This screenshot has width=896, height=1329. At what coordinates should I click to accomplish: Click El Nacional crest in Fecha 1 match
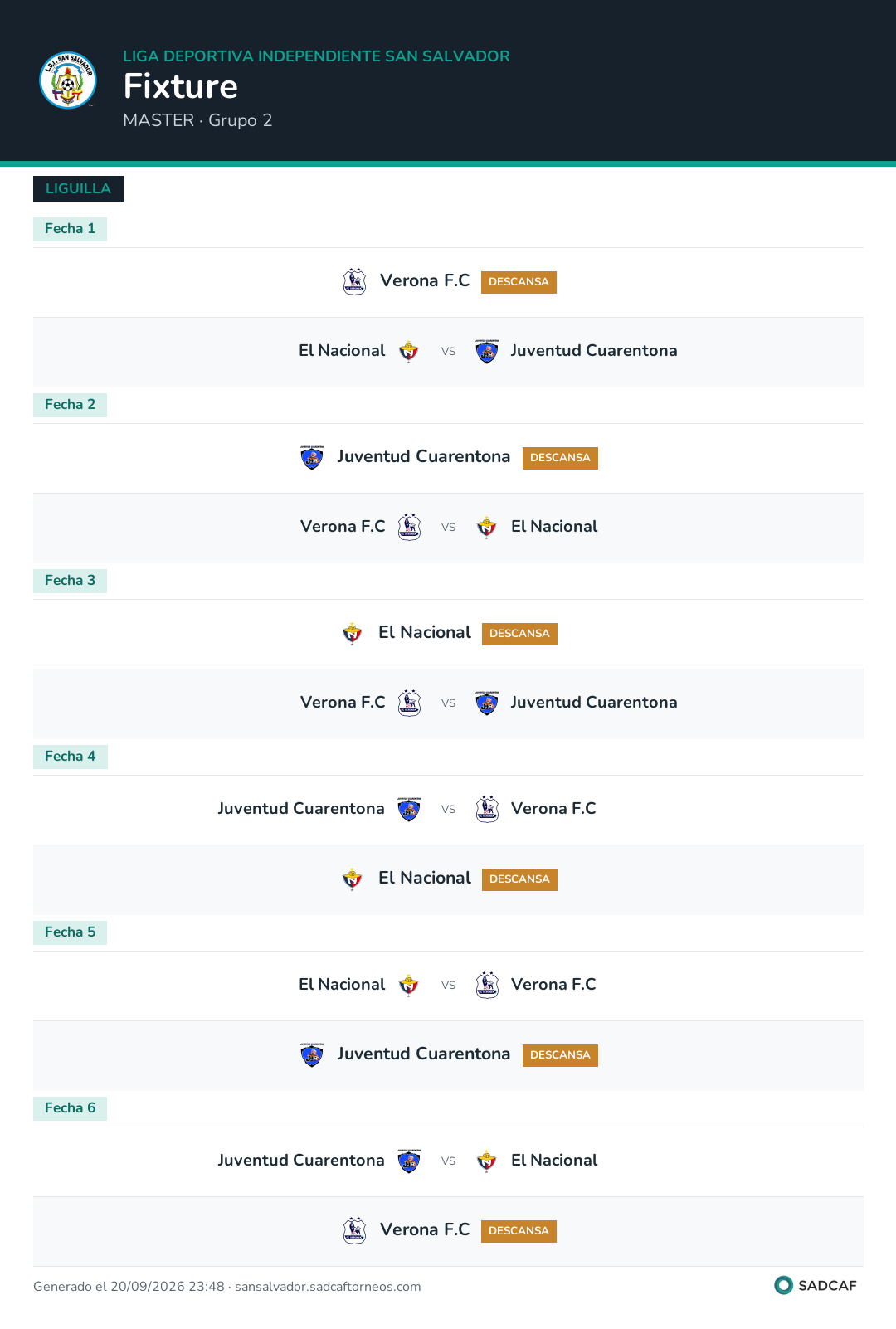[409, 351]
